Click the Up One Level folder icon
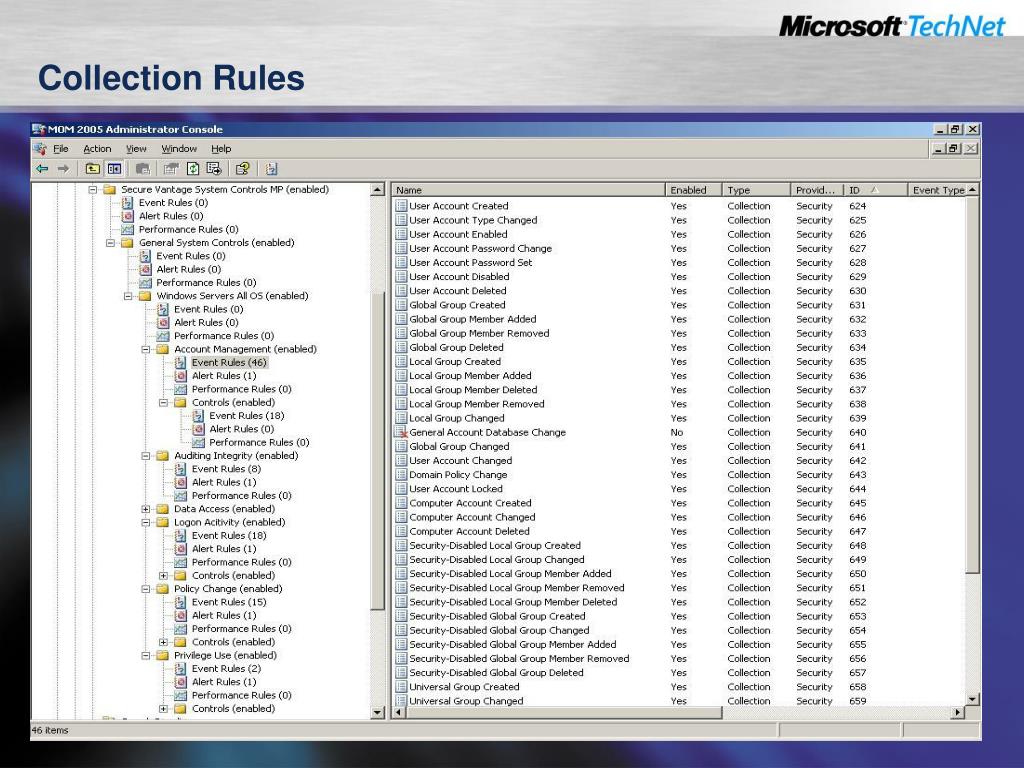The width and height of the screenshot is (1024, 768). point(93,168)
